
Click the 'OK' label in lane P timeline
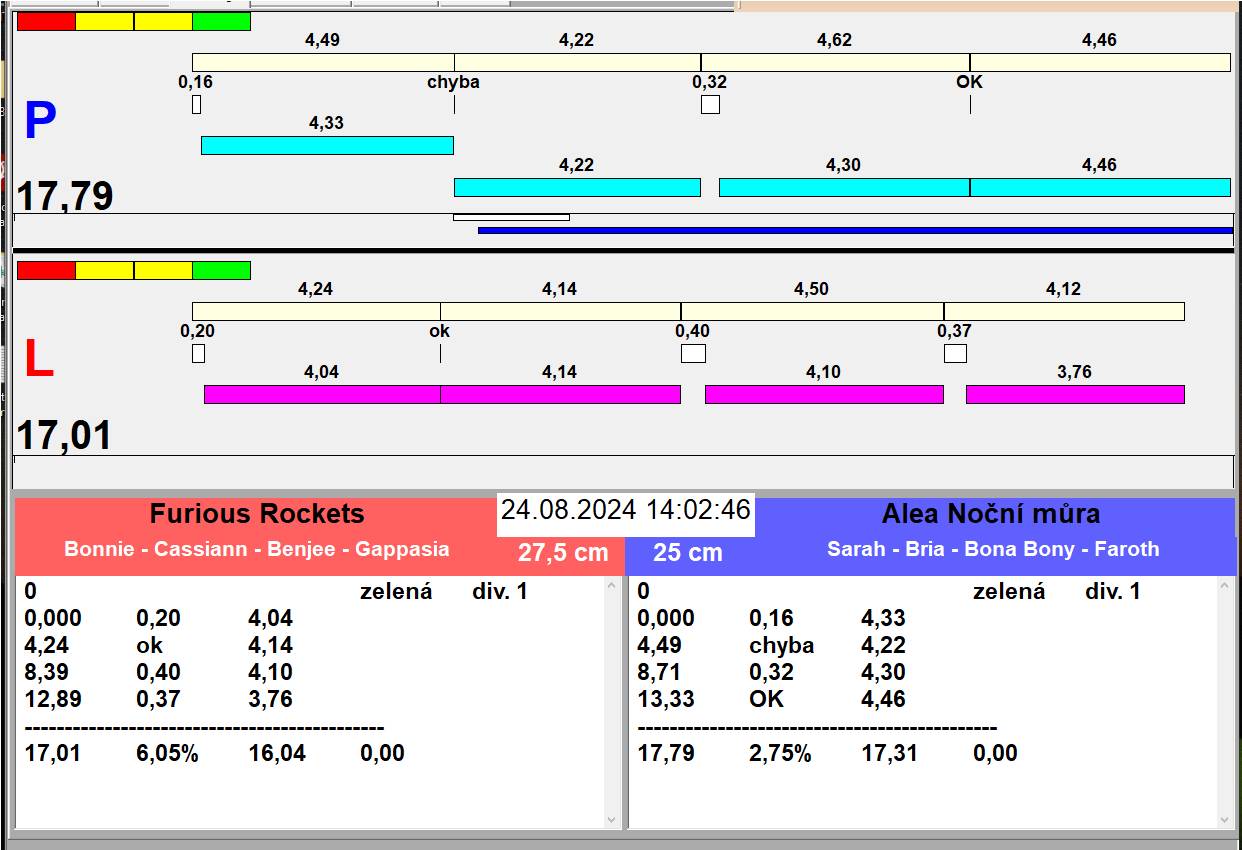(x=970, y=82)
